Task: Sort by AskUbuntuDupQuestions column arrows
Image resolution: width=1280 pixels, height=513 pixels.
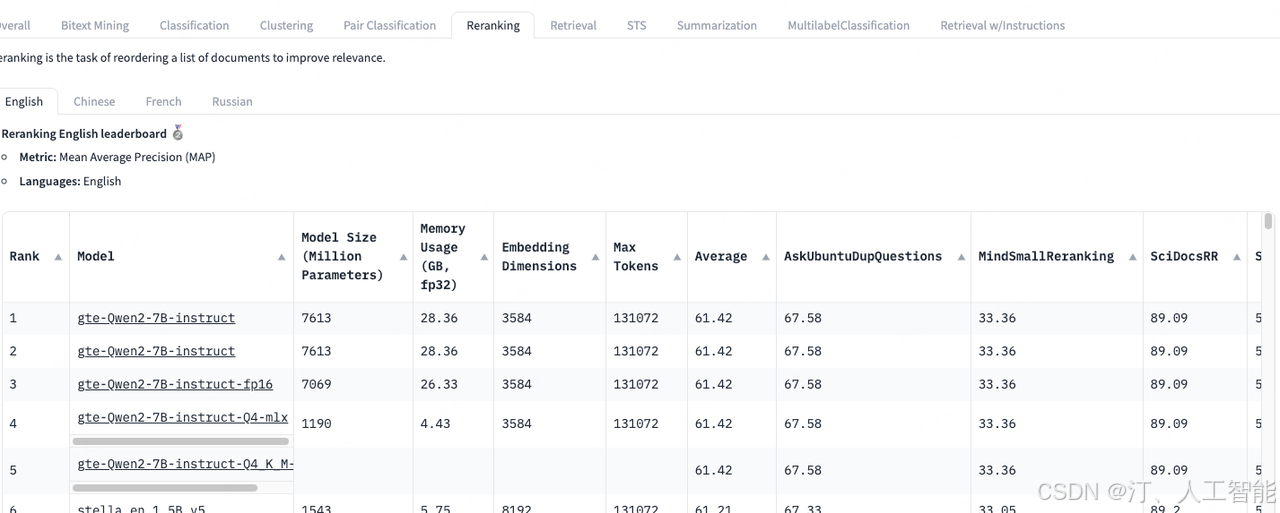Action: (x=960, y=257)
